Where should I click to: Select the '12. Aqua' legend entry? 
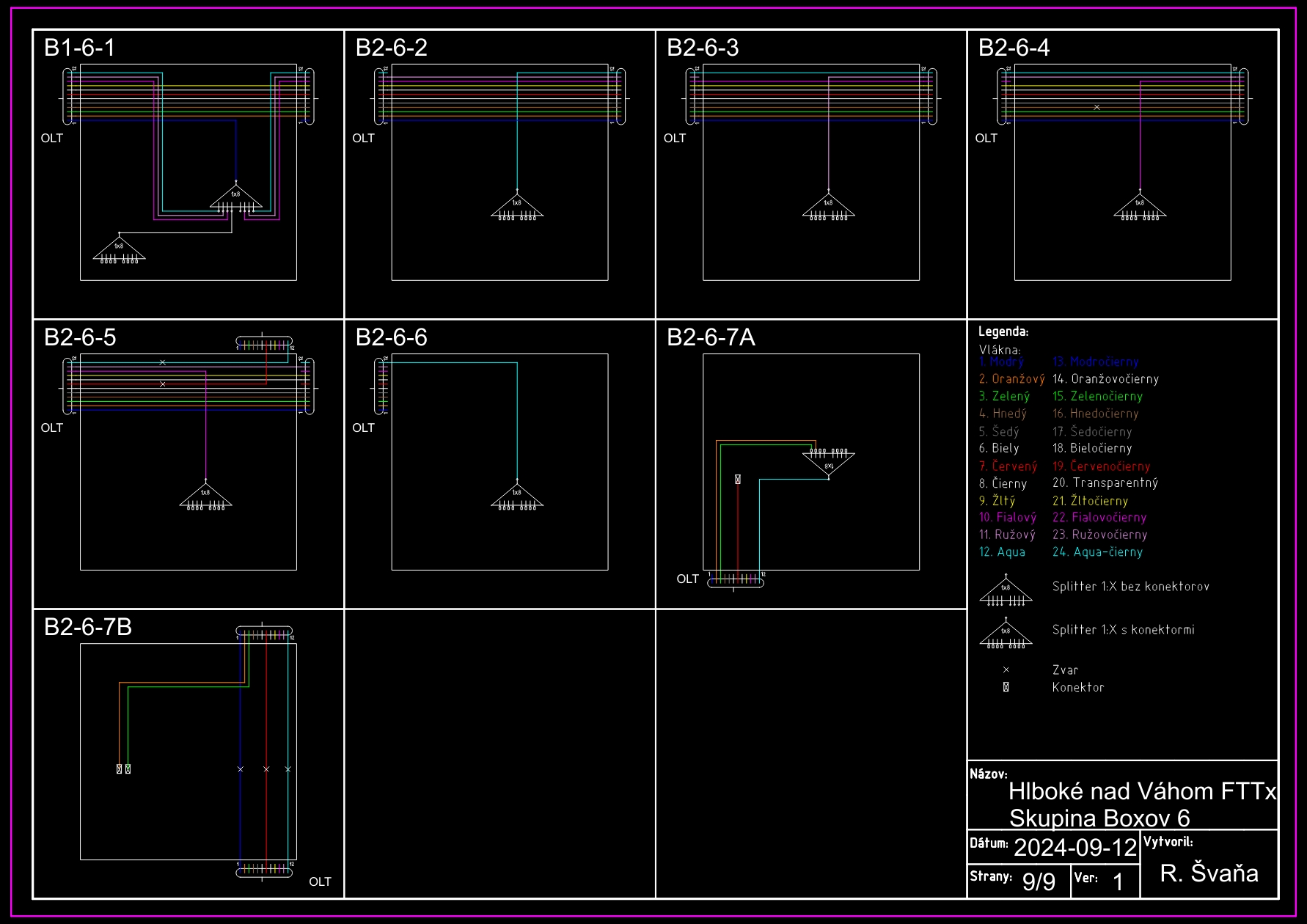[x=1002, y=551]
